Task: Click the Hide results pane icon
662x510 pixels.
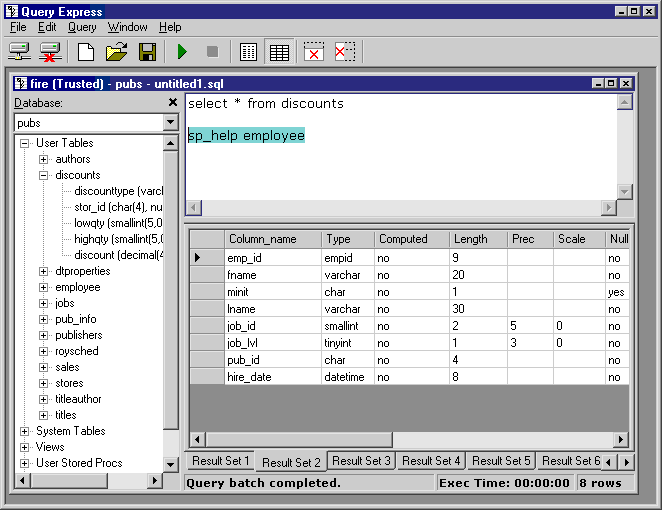Action: (314, 52)
